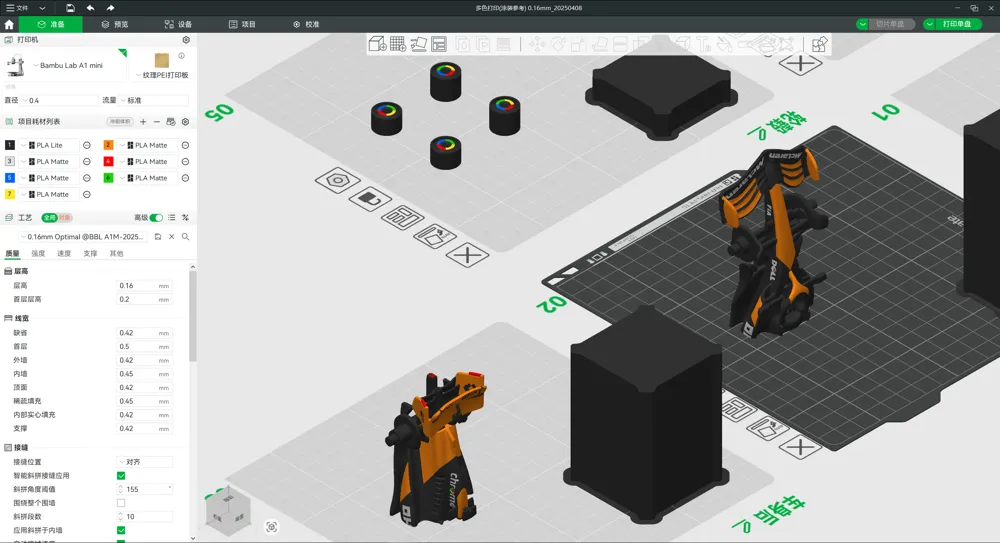1000x543 pixels.
Task: Click the Arrange all objects icon
Action: (x=439, y=44)
